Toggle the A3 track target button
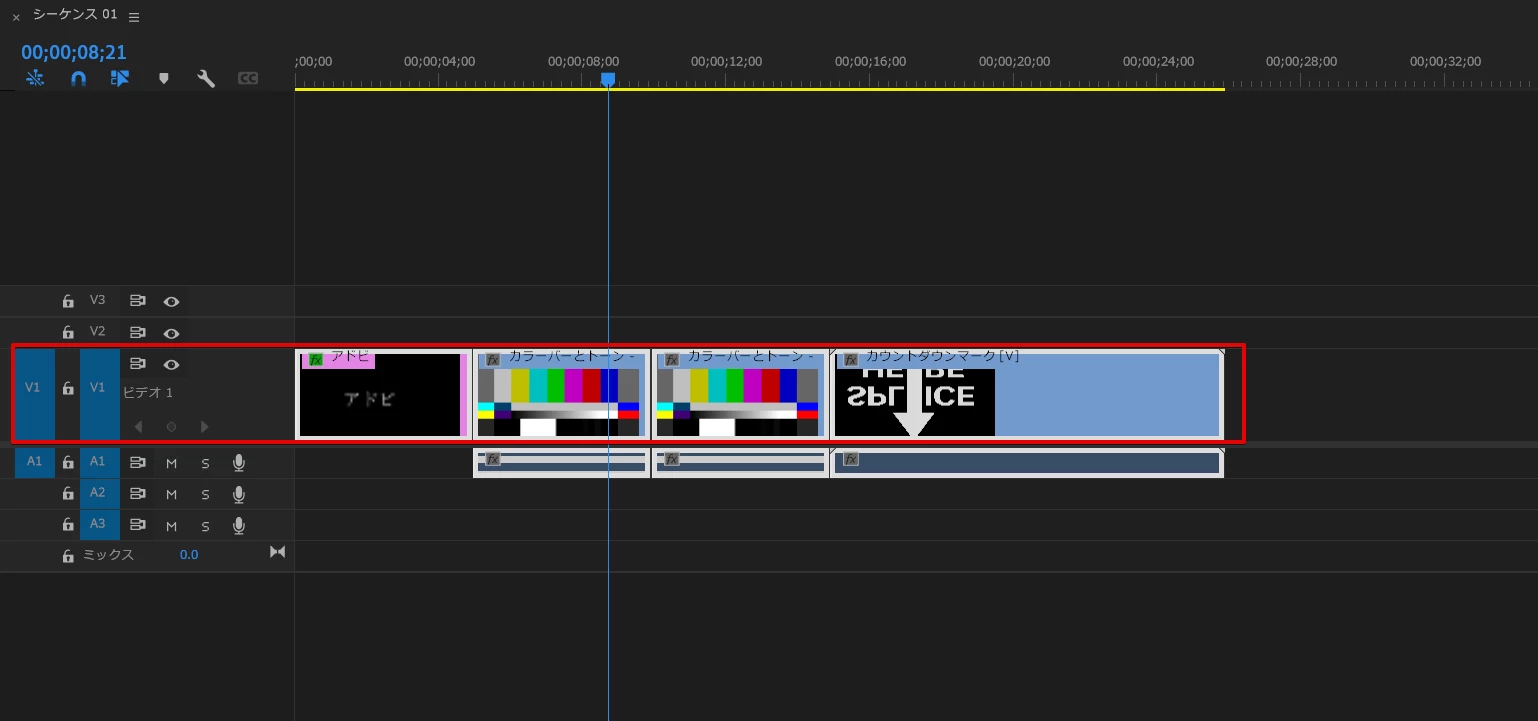The image size is (1538, 721). point(99,525)
